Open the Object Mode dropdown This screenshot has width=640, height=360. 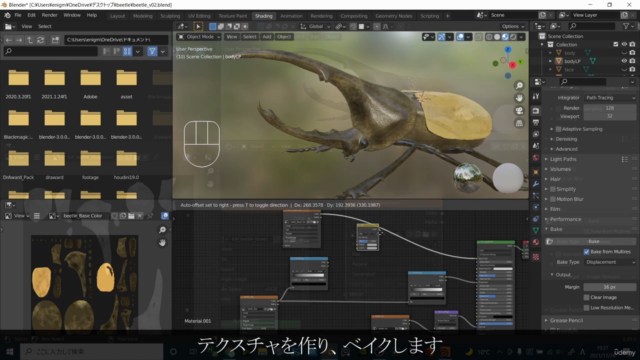click(x=199, y=37)
